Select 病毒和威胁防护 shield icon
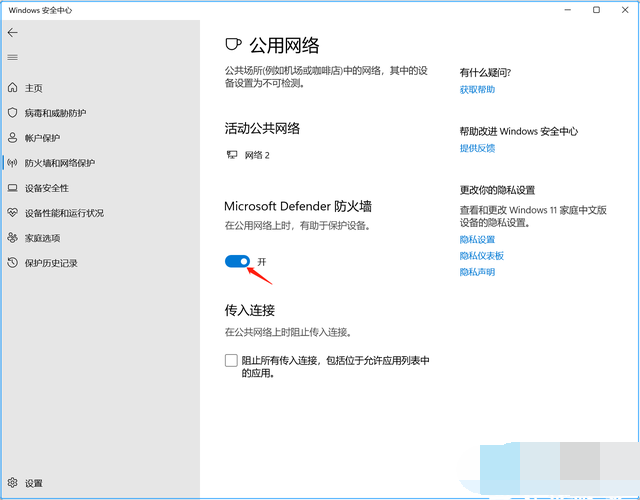The height and width of the screenshot is (500, 640). (x=13, y=113)
